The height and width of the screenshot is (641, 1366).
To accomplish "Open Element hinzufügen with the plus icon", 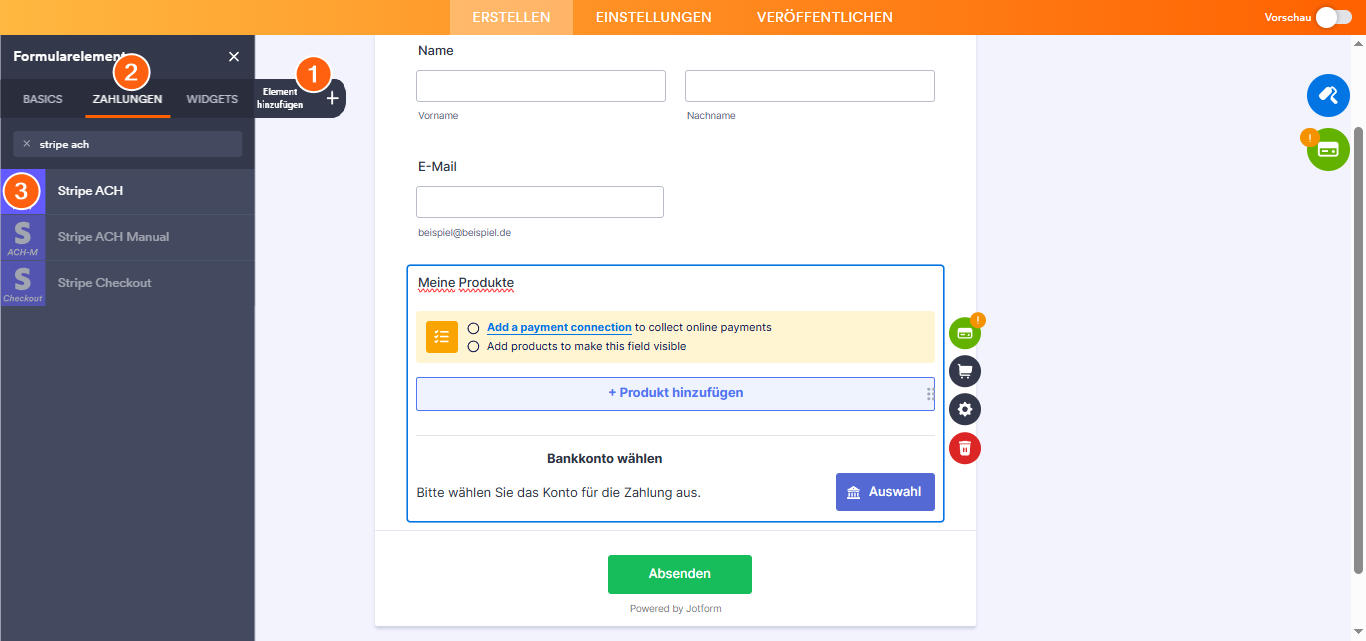I will [331, 97].
